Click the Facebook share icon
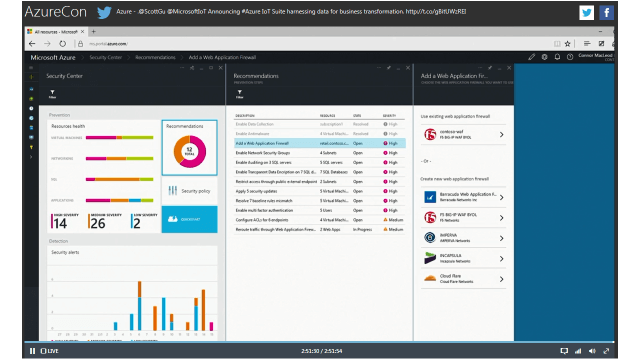 607,13
